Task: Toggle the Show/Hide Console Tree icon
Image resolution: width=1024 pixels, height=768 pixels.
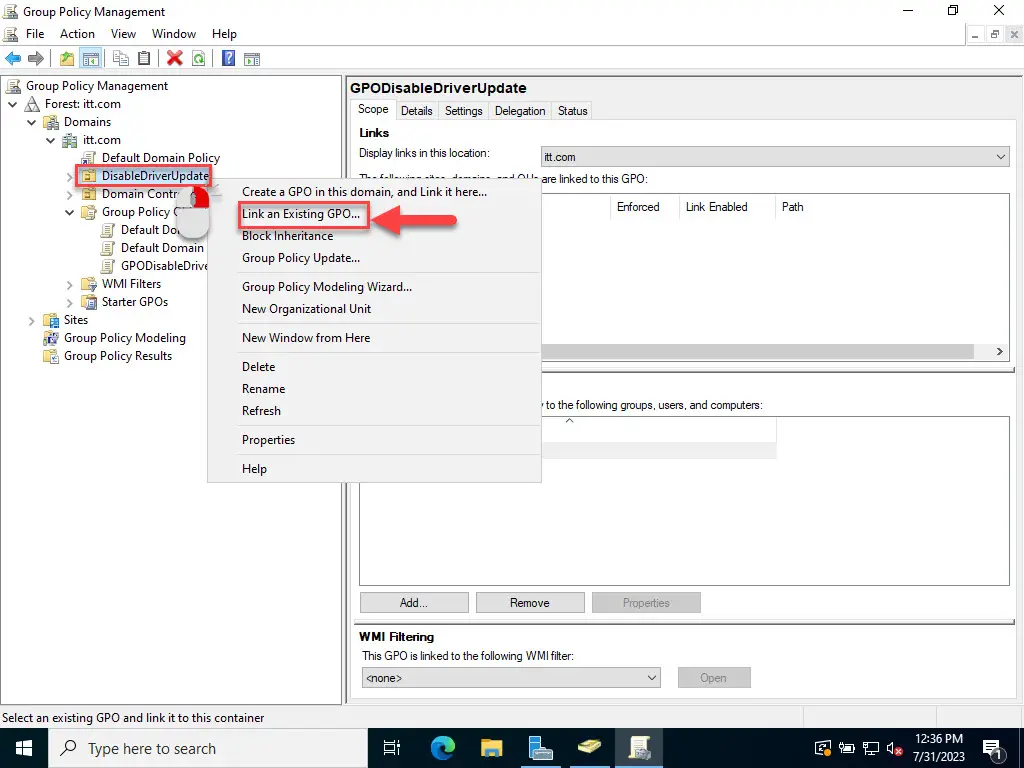Action: pyautogui.click(x=90, y=59)
